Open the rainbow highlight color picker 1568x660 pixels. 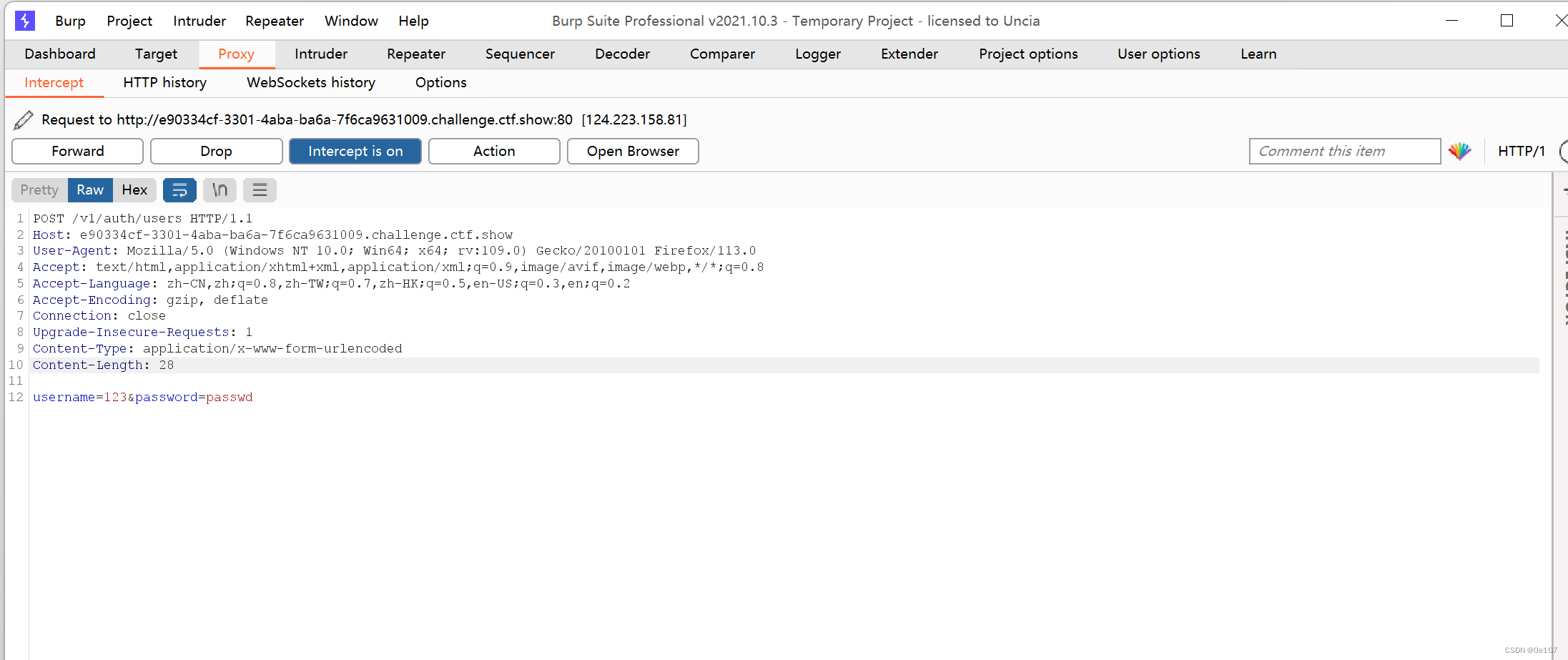pyautogui.click(x=1459, y=151)
